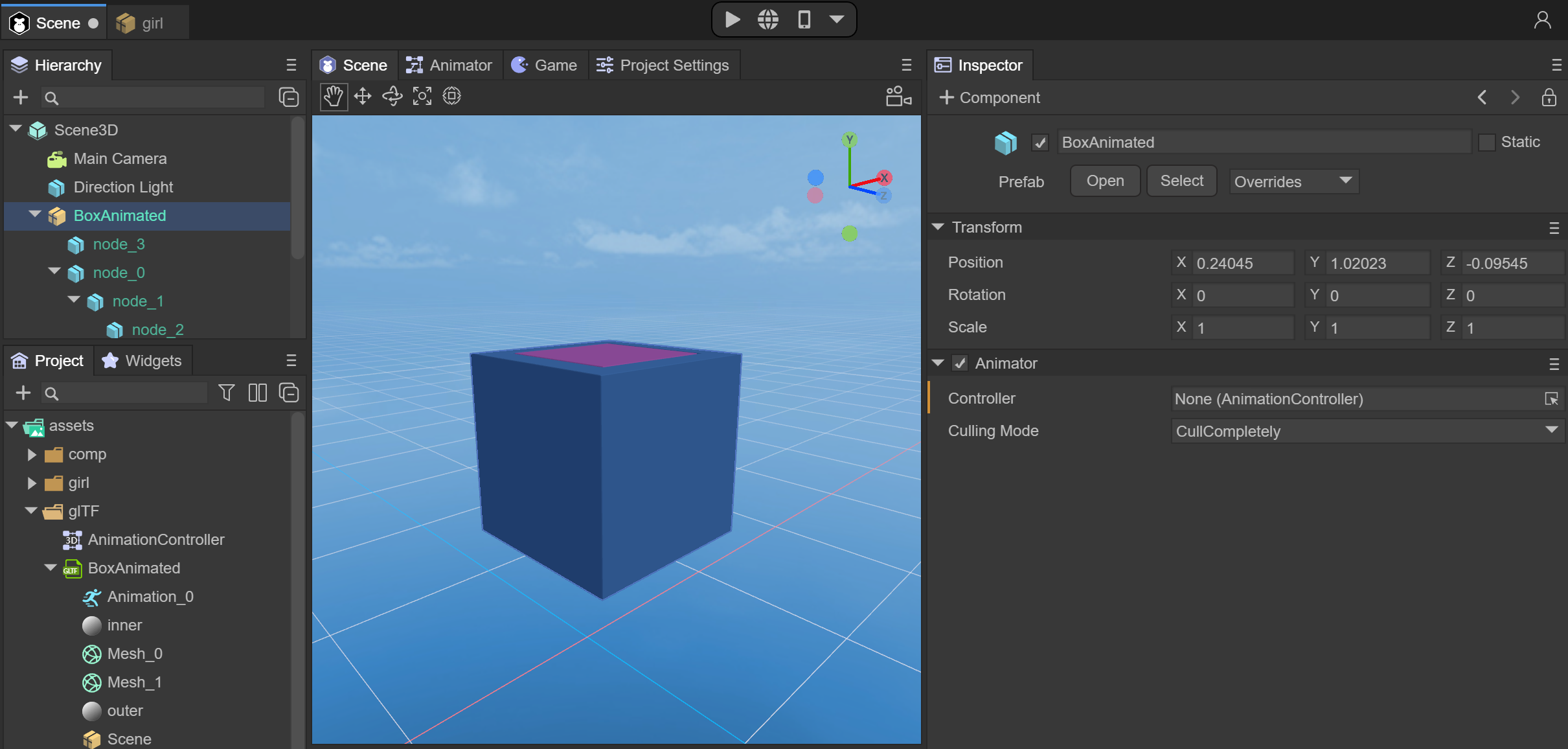Expand node_1 in Hierarchy panel

tap(76, 300)
